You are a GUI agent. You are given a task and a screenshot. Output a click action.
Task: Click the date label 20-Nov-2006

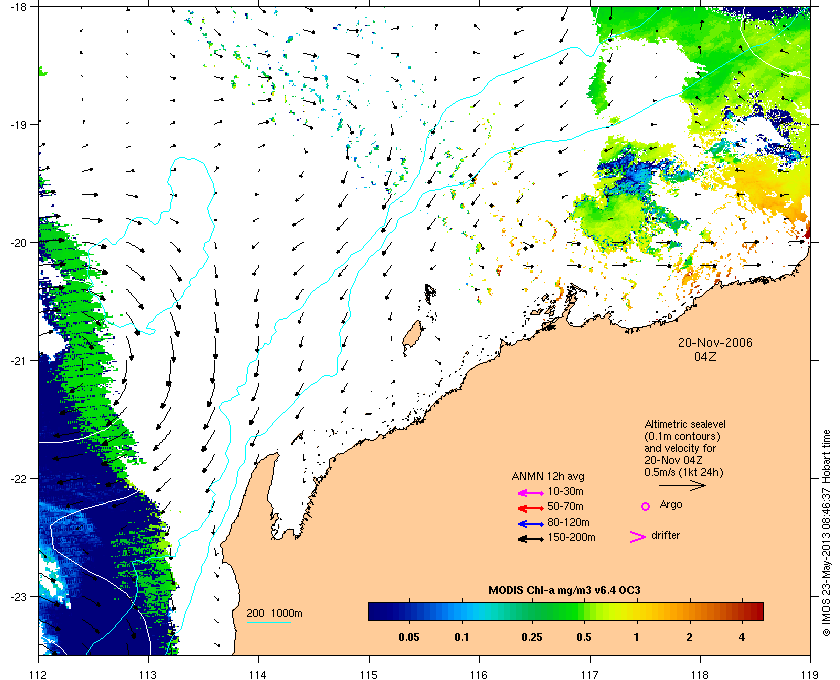click(715, 343)
